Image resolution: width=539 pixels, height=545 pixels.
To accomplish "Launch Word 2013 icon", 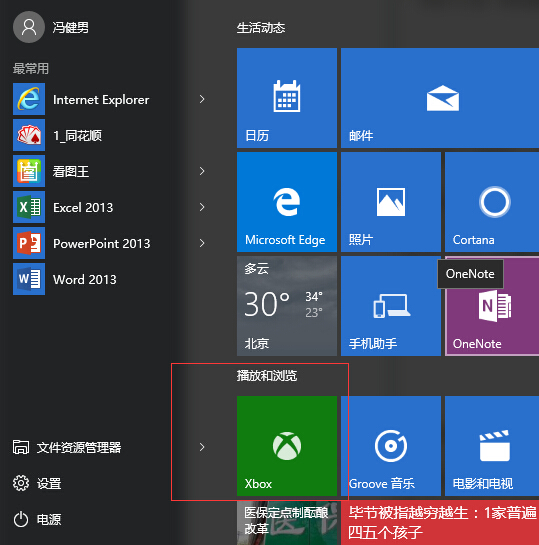I will click(29, 279).
